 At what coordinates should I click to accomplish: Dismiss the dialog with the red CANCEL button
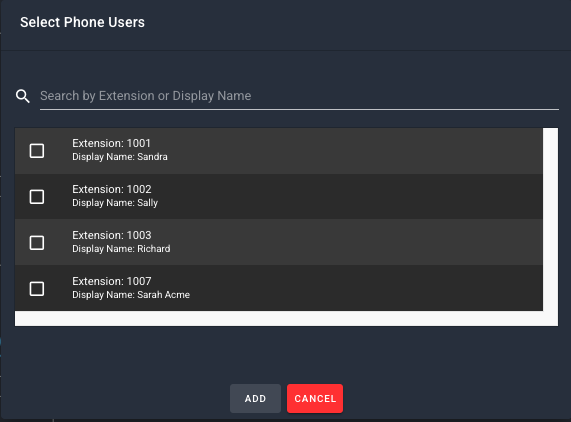pos(315,398)
